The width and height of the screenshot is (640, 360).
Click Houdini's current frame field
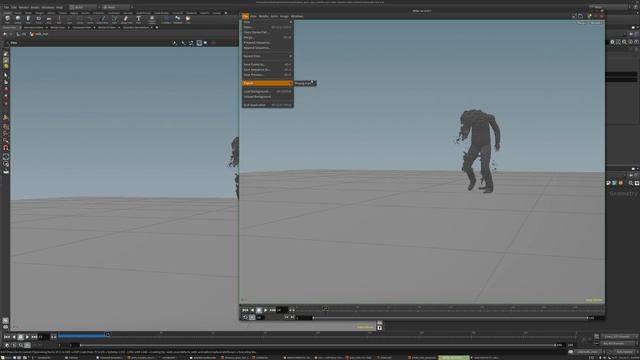(44, 337)
